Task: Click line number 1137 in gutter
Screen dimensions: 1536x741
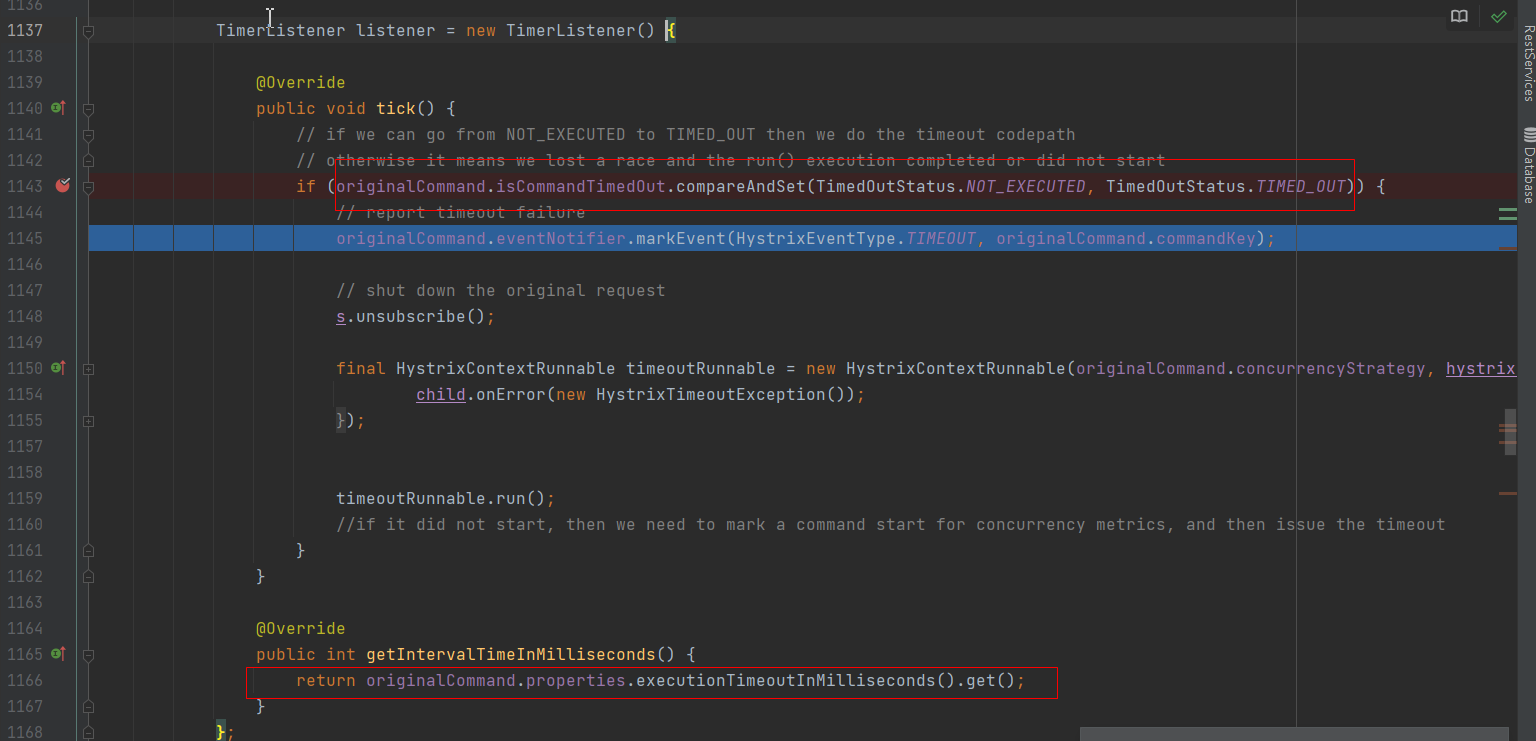Action: point(26,30)
